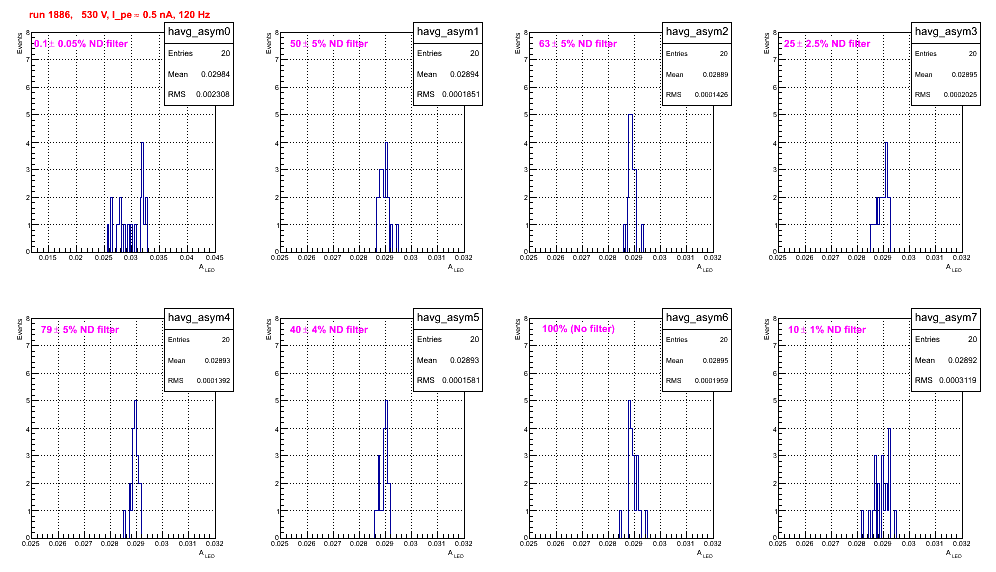Click Mean value 0.02893 in havg_asym4
The width and height of the screenshot is (996, 572).
pos(217,360)
